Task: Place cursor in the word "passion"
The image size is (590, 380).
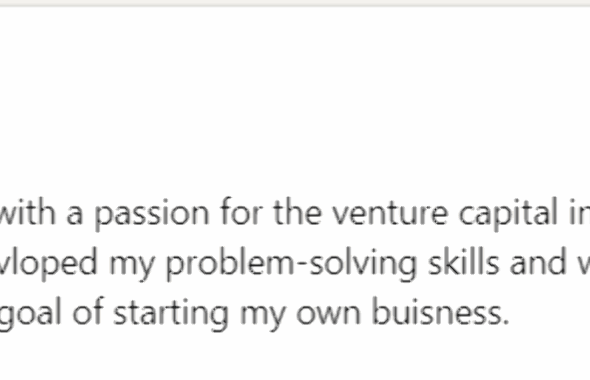Action: pos(151,214)
